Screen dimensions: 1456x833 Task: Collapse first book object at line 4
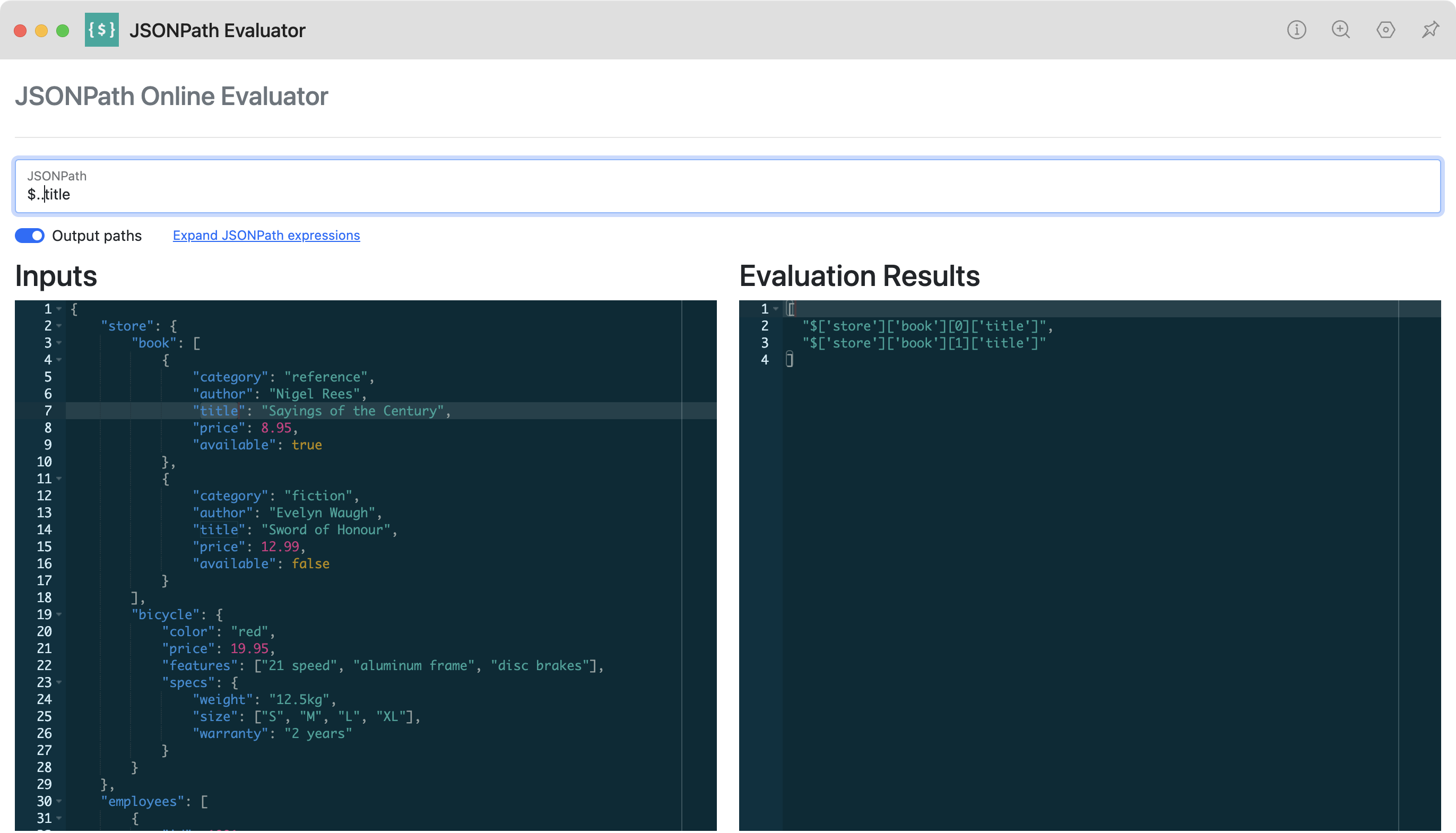click(x=59, y=360)
